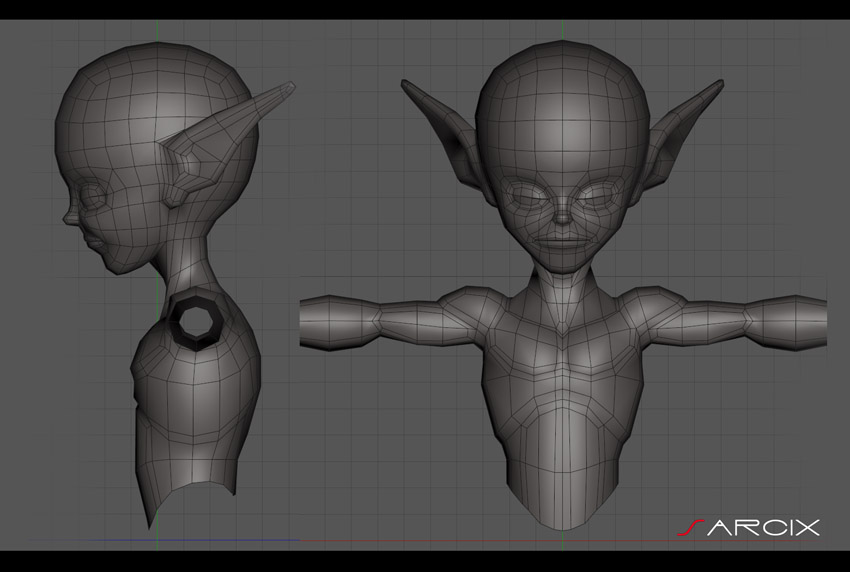Click the eye on the side-view head

click(92, 196)
